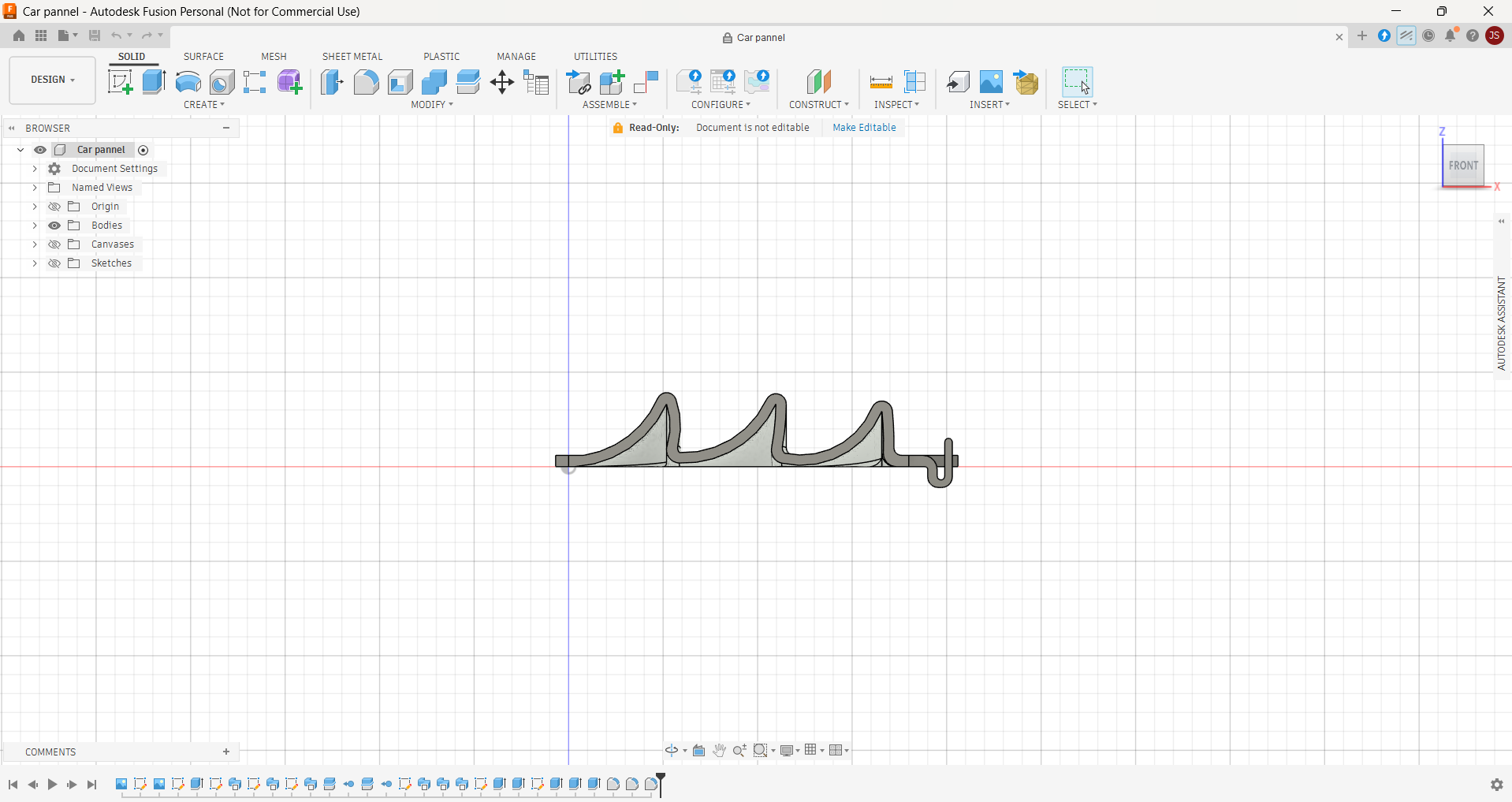This screenshot has width=1512, height=802.
Task: Click the Home icon in top bar
Action: coord(19,35)
